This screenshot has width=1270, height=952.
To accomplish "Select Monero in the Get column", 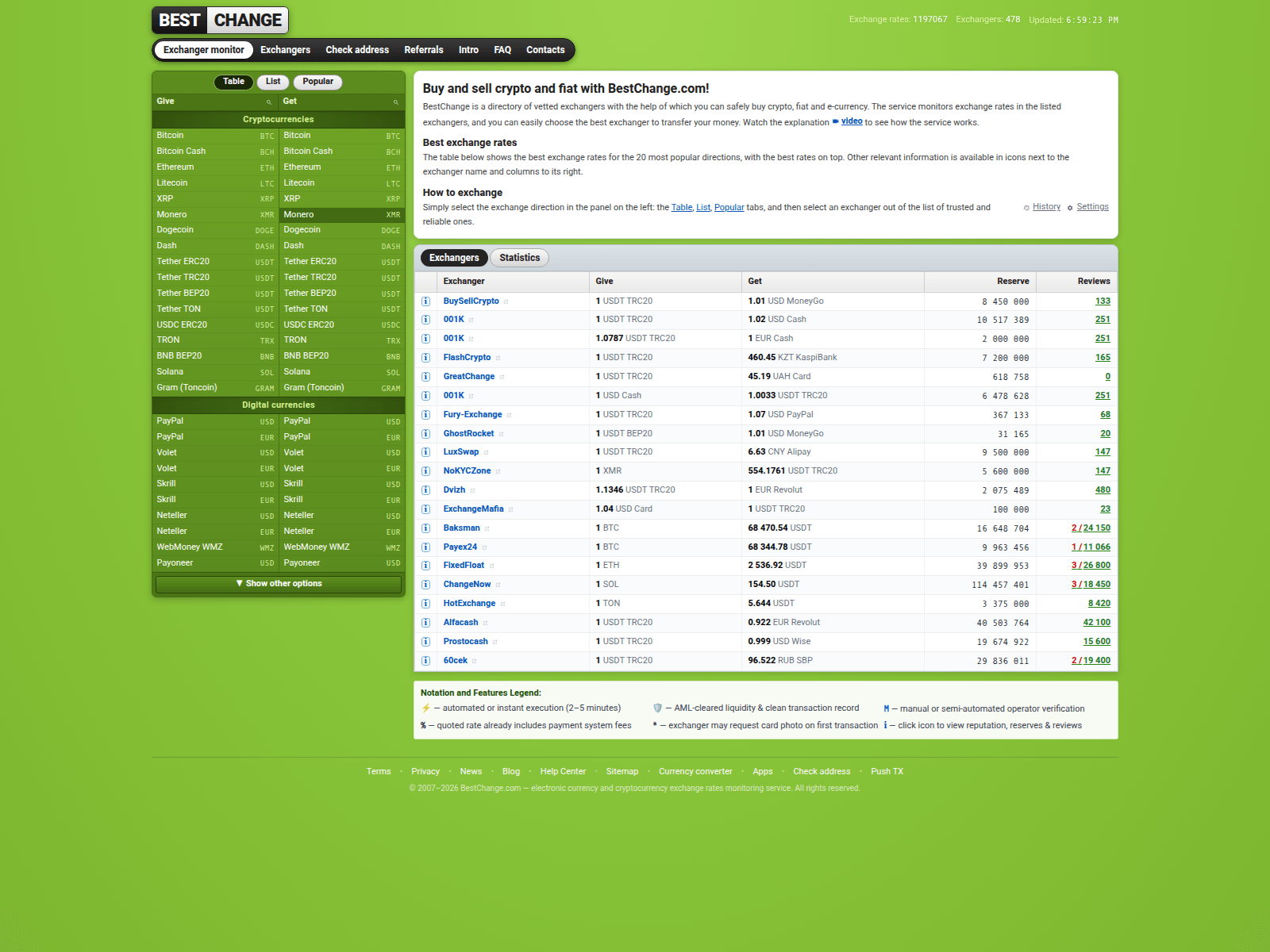I will [342, 215].
